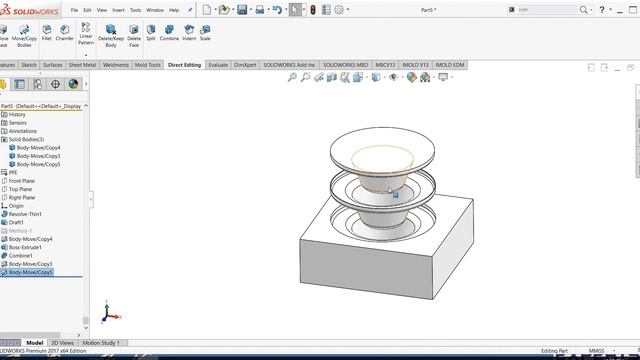Open the Save dropdown arrow

tap(251, 10)
